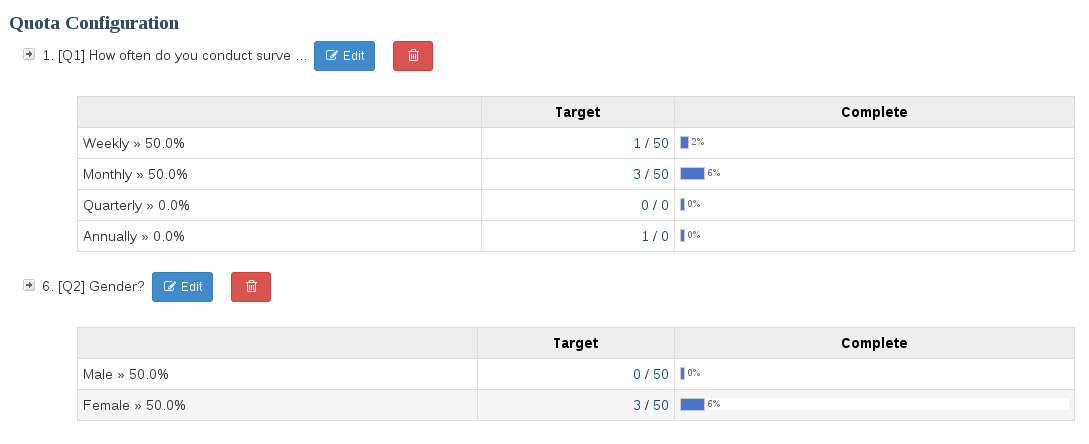Click the Complete header in Gender table
This screenshot has width=1089, height=444.
874,343
